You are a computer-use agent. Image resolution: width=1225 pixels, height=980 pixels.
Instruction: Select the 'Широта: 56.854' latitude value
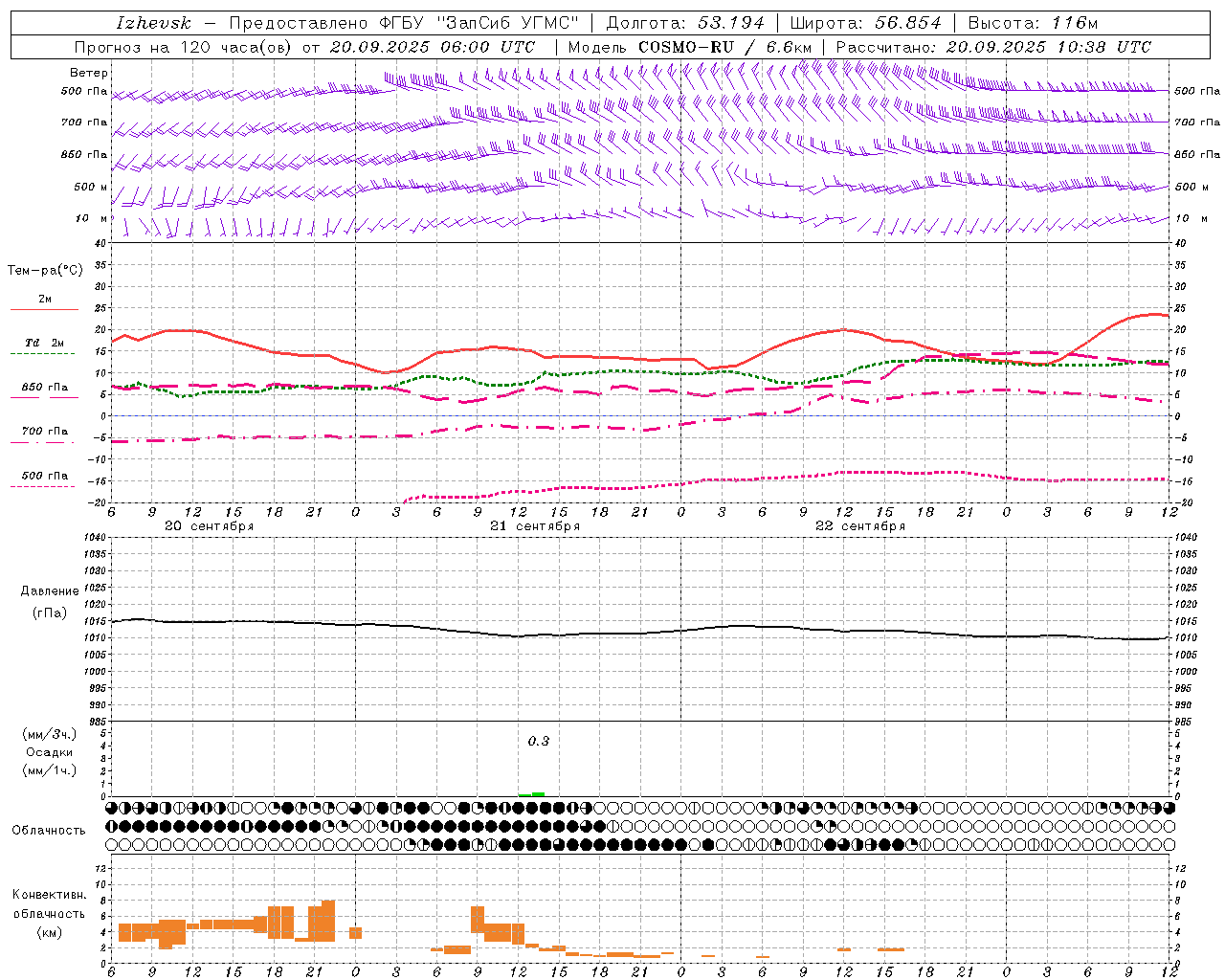865,23
